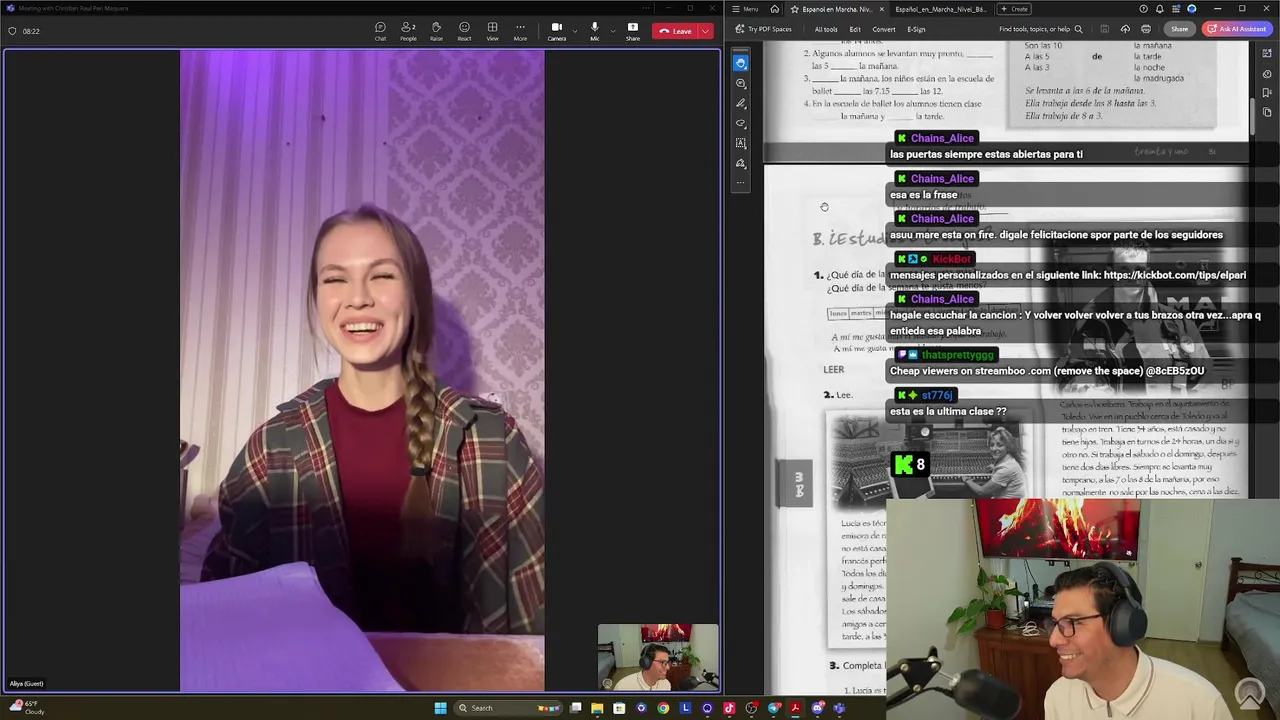Select the zoom magnifier tool in PDF toolbar
The height and width of the screenshot is (720, 1280).
tap(740, 83)
